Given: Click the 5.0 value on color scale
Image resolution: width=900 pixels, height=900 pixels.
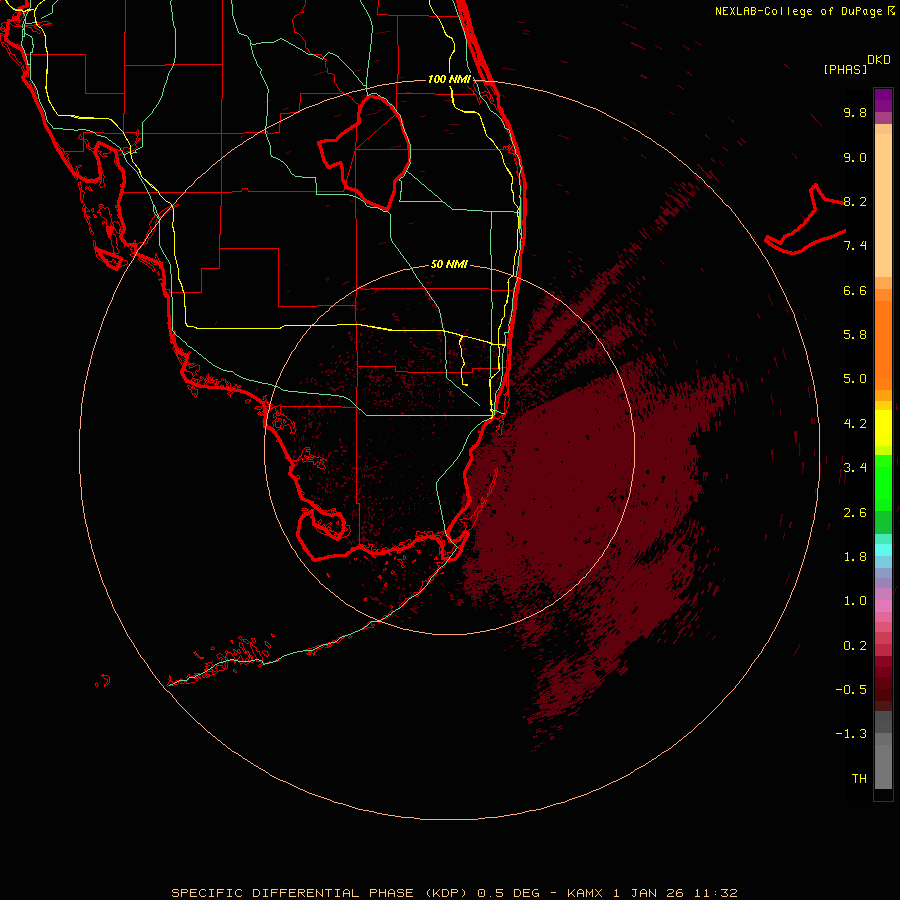Looking at the screenshot, I should pos(855,379).
